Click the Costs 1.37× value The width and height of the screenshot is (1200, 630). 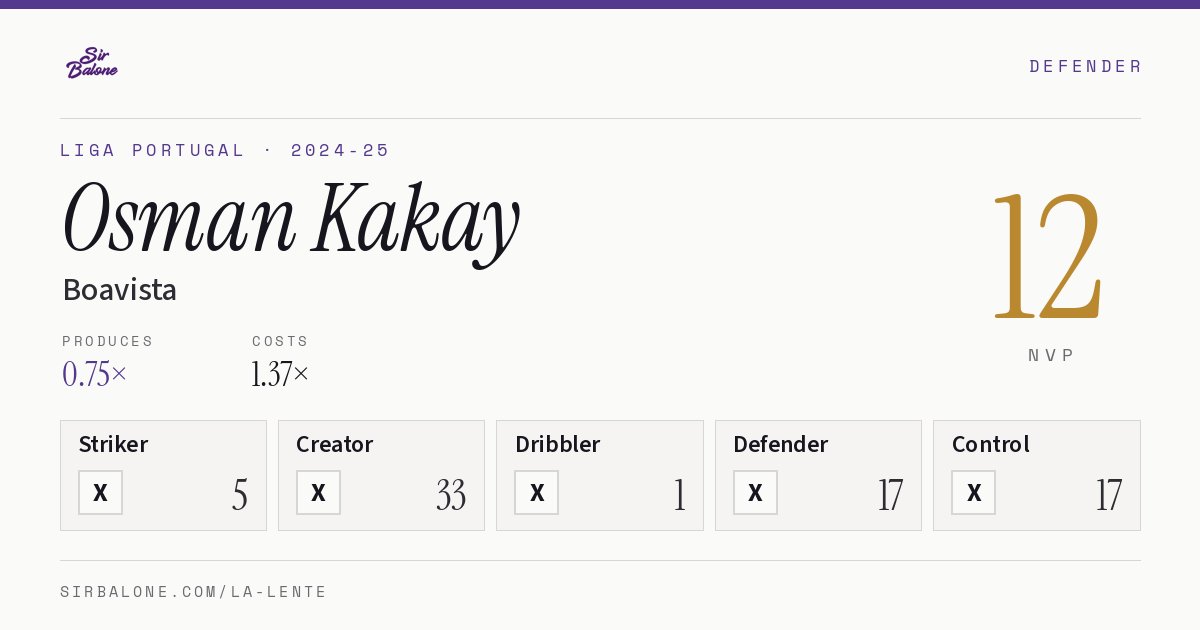pos(280,374)
